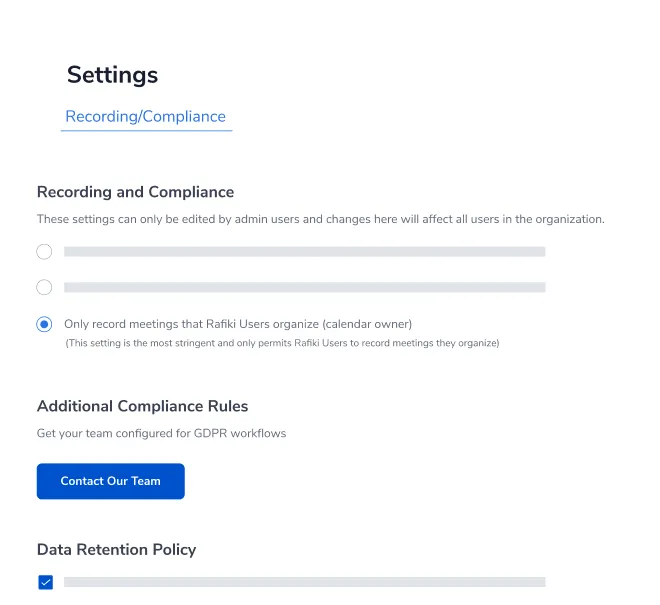Select the first blank recording radio option
Screen dimensions: 660x605
(44, 252)
